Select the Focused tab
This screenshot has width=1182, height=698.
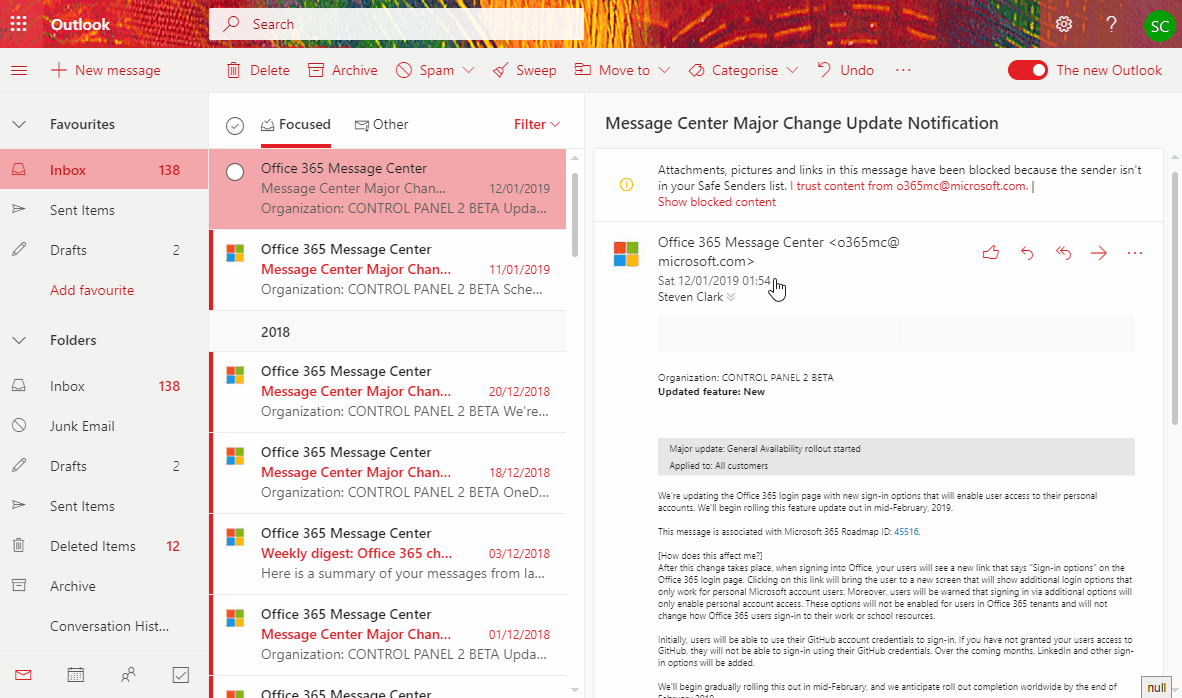pyautogui.click(x=295, y=125)
